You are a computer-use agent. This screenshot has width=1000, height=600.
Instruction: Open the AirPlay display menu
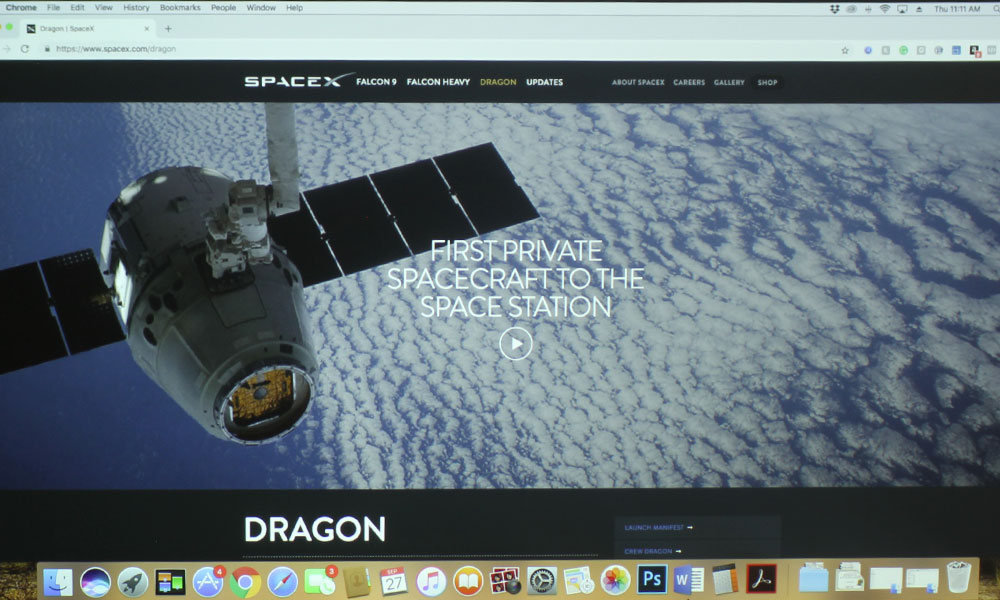point(902,9)
